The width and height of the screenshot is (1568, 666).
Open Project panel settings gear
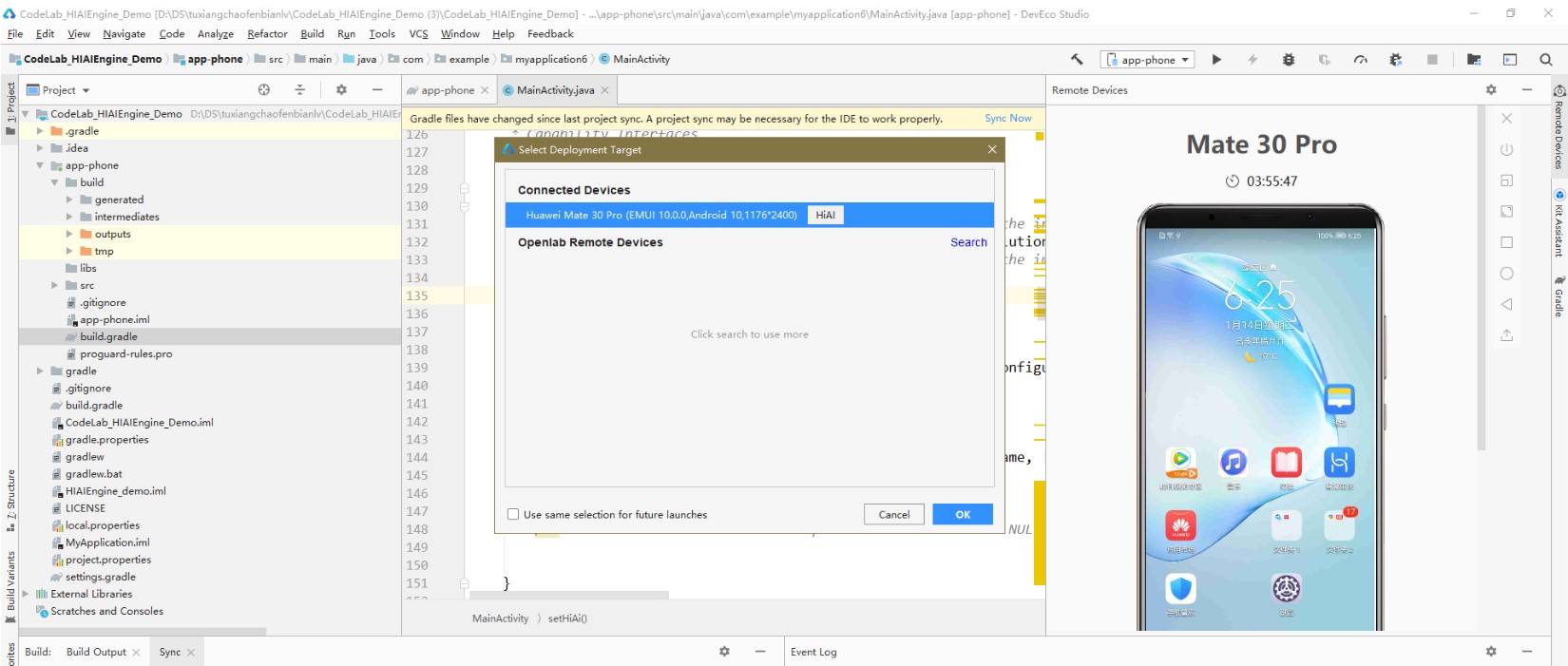[x=341, y=89]
